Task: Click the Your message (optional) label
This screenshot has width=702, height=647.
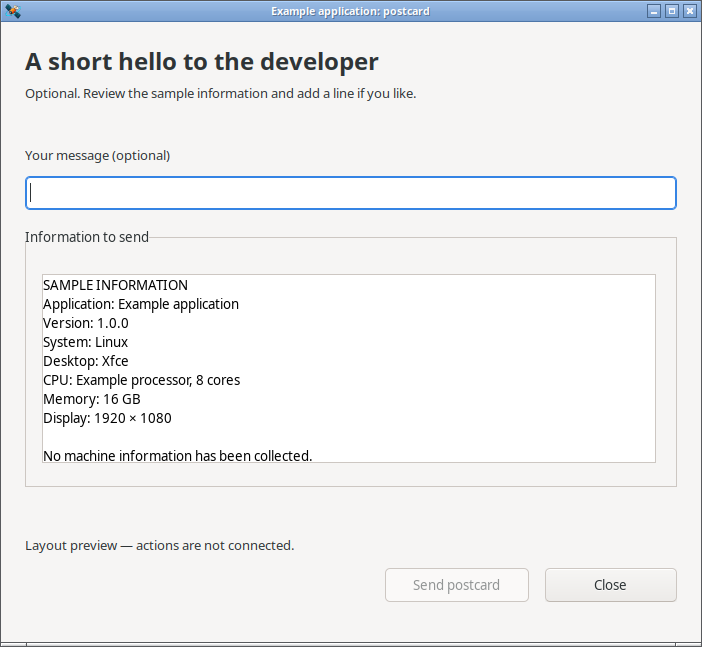Action: pyautogui.click(x=98, y=156)
